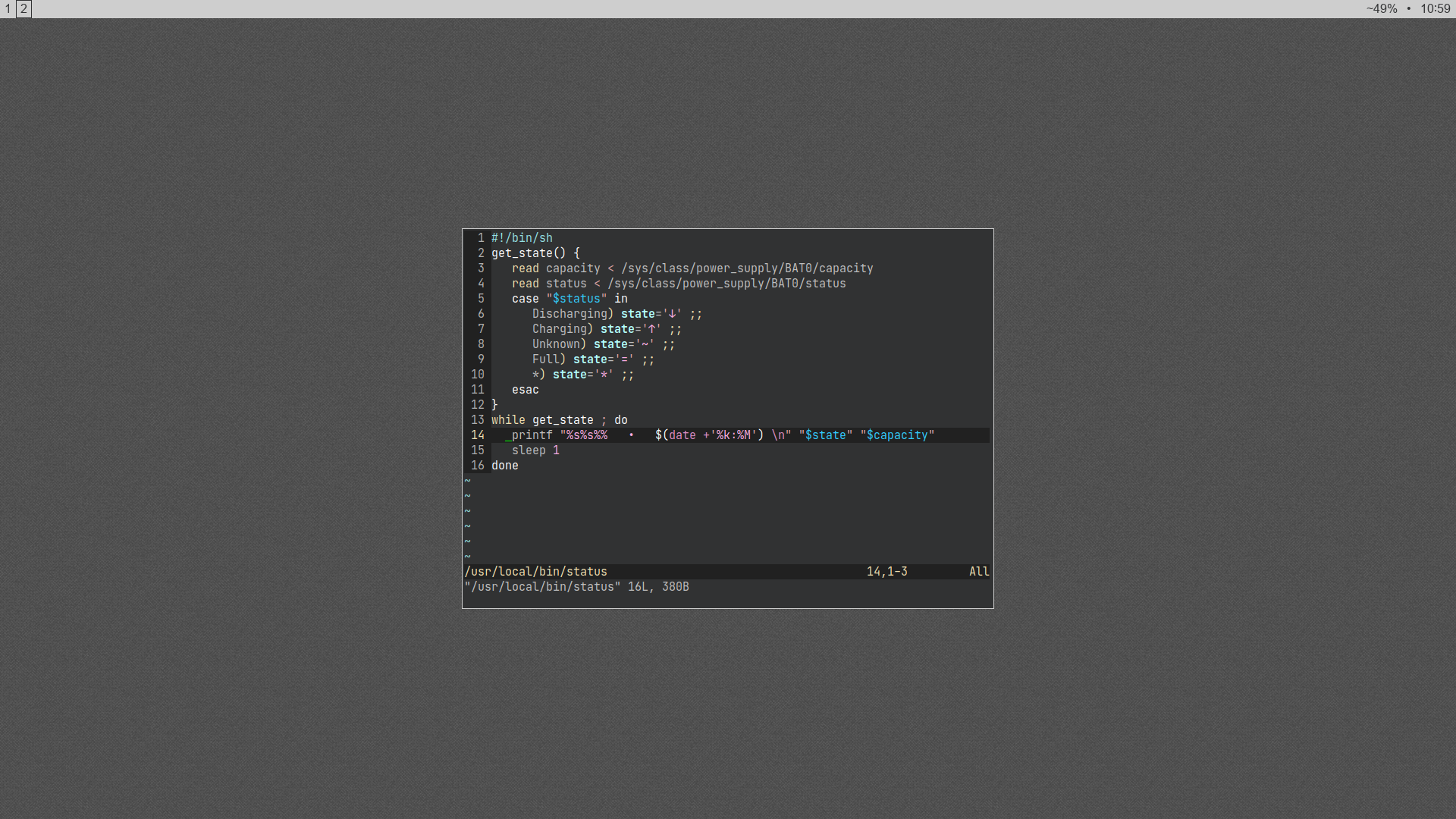Click the done keyword on line 16
The width and height of the screenshot is (1456, 819).
click(x=505, y=466)
